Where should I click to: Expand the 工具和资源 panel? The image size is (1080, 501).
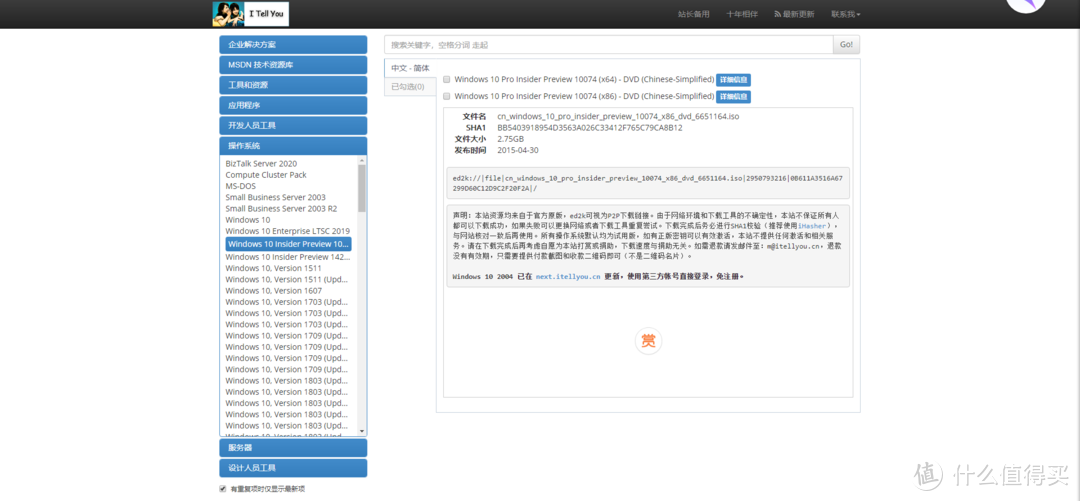(293, 85)
